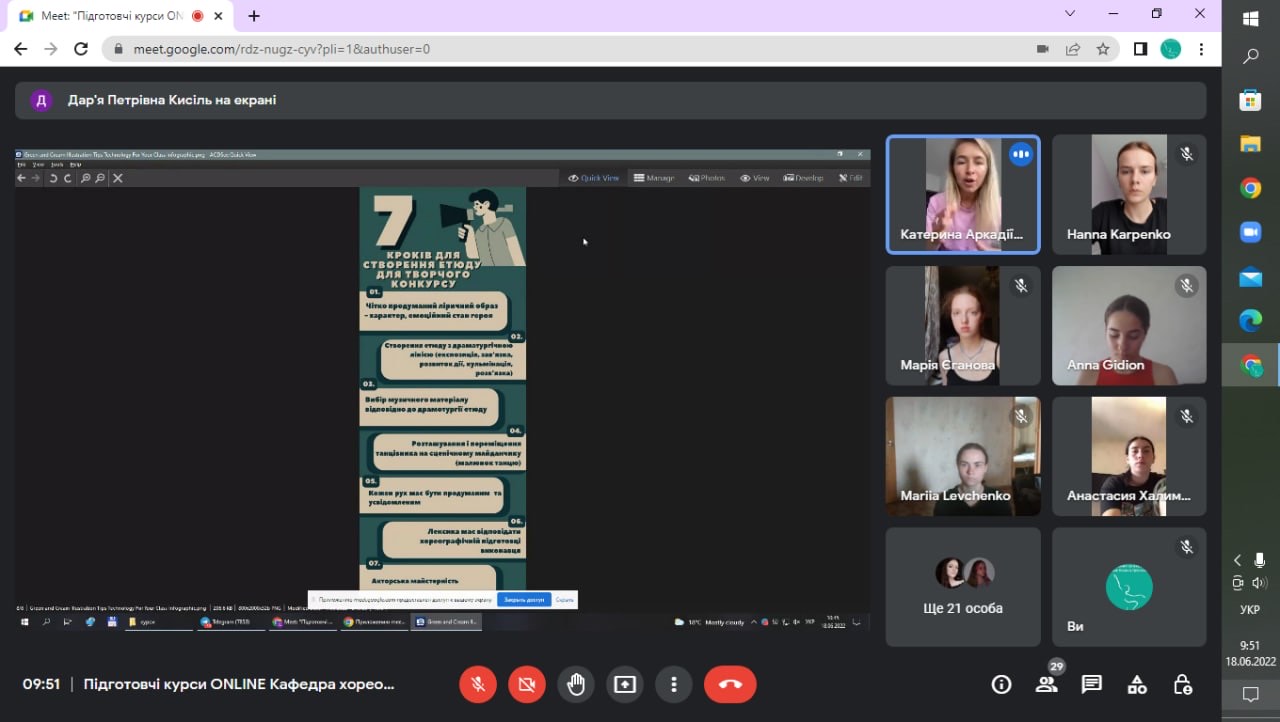1280x722 pixels.
Task: Open chat with everyone
Action: [1092, 685]
